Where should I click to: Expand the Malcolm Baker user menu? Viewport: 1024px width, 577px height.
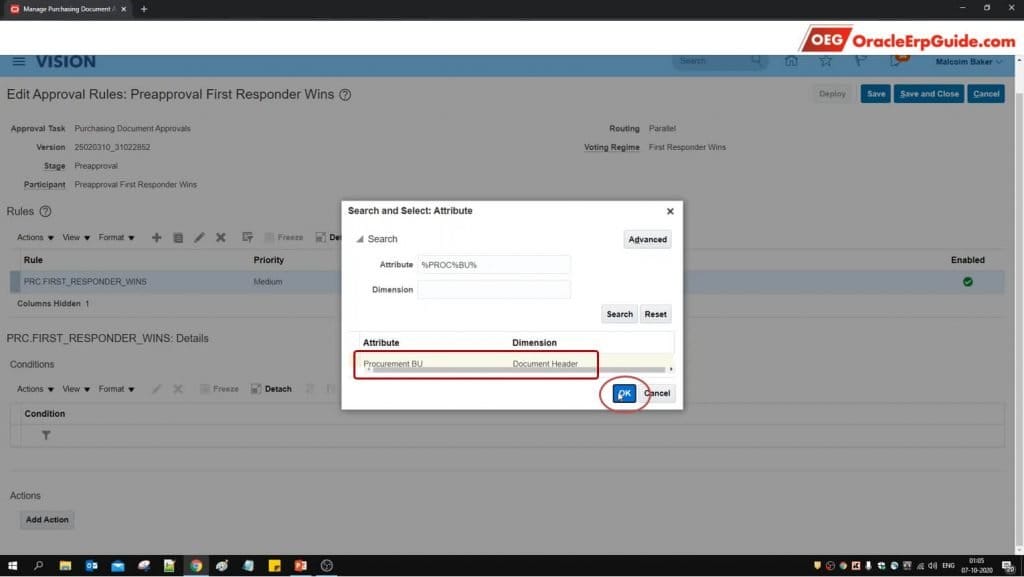pyautogui.click(x=969, y=62)
